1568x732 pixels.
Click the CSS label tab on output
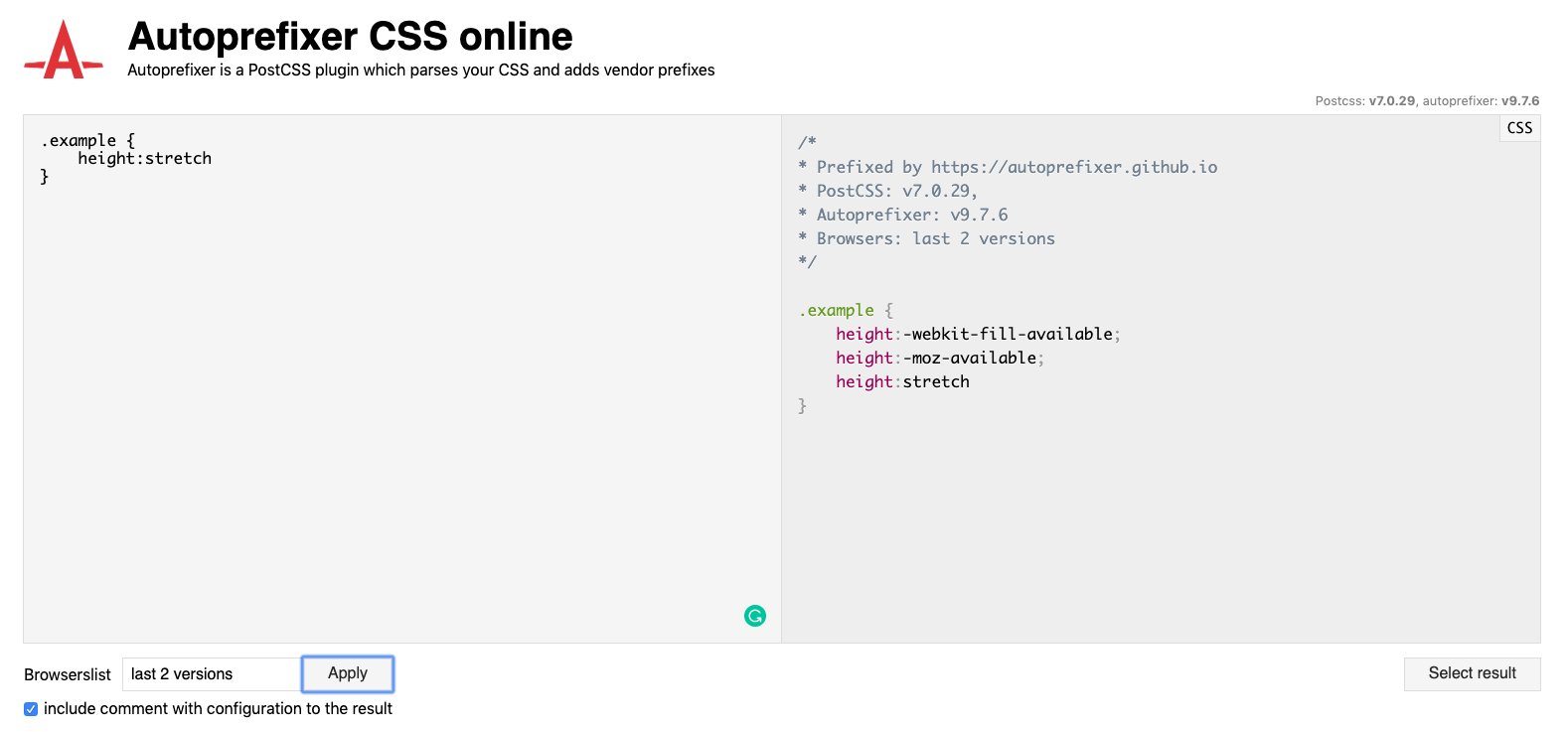[x=1519, y=128]
